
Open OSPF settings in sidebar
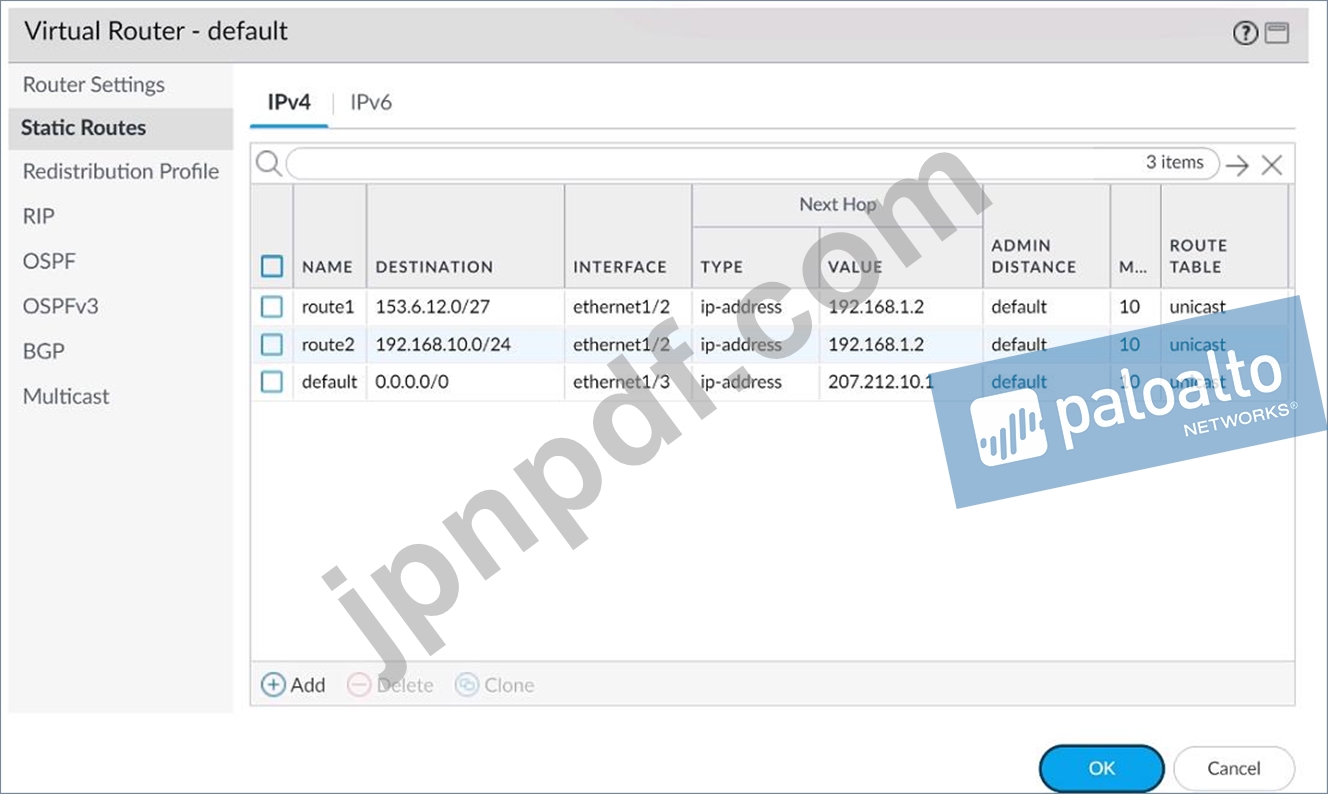(49, 262)
